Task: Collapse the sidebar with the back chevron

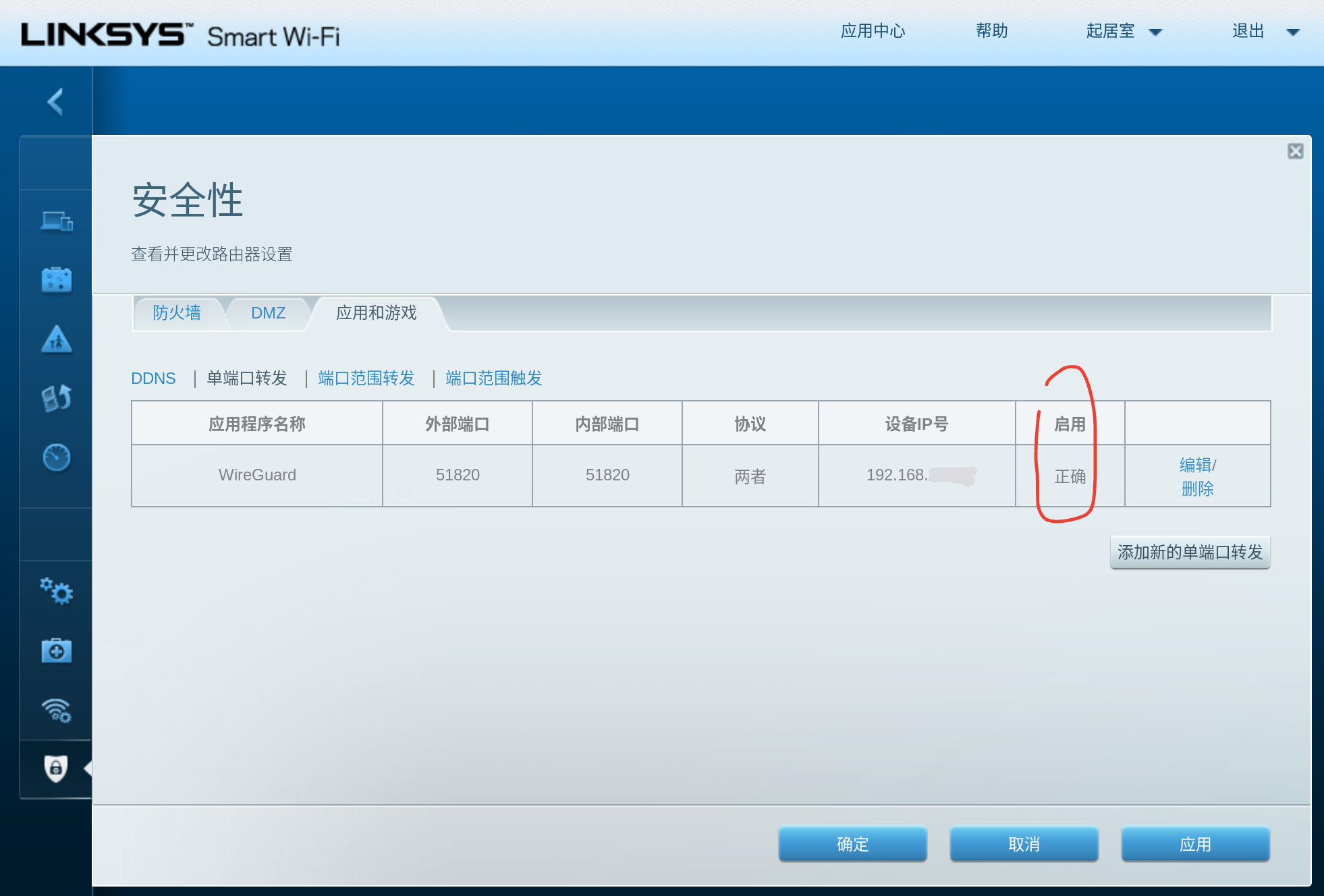Action: [55, 102]
